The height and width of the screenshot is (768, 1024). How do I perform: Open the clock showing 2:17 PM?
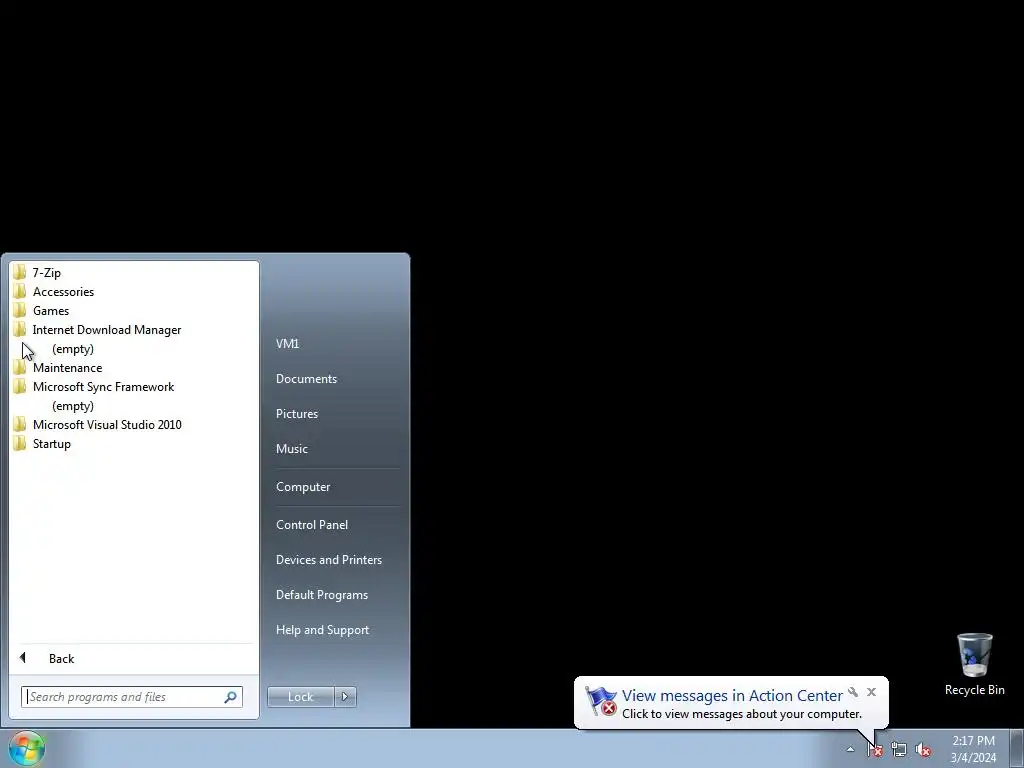[973, 749]
